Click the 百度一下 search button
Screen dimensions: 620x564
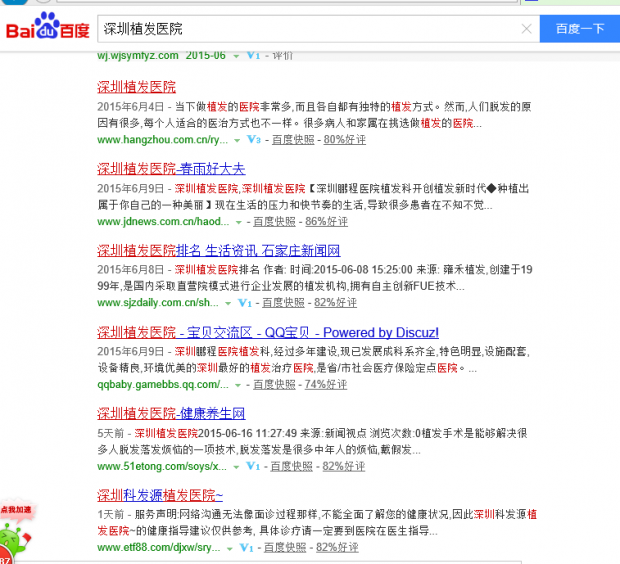[x=580, y=29]
